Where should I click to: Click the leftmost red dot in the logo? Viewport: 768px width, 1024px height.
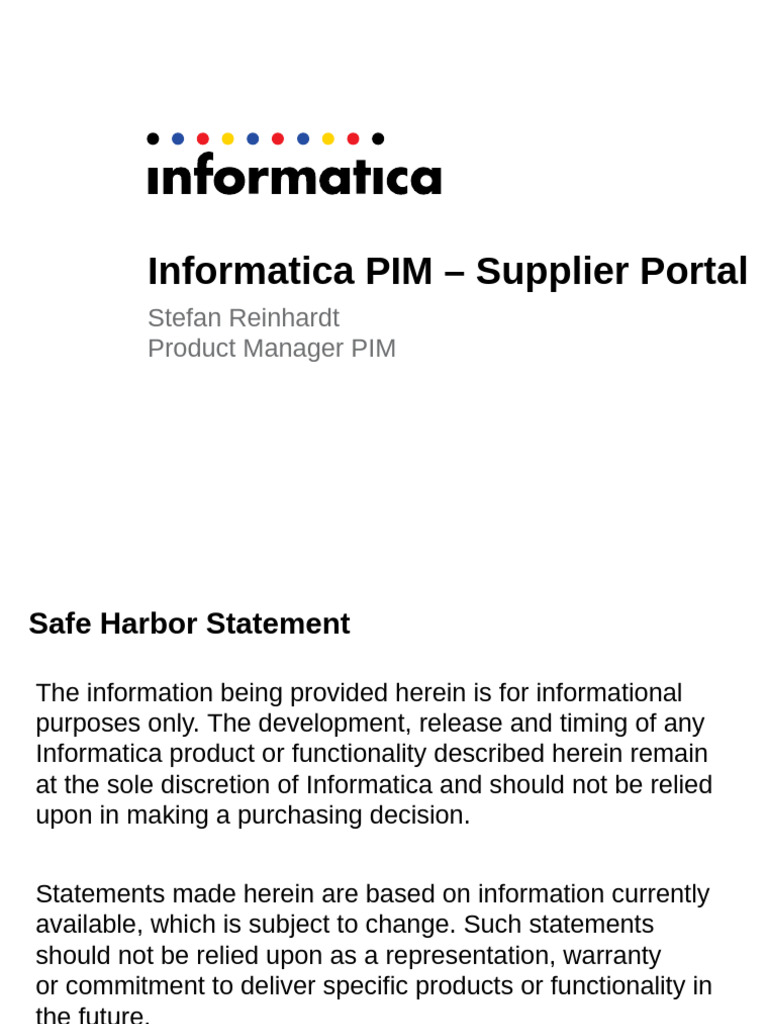point(203,138)
